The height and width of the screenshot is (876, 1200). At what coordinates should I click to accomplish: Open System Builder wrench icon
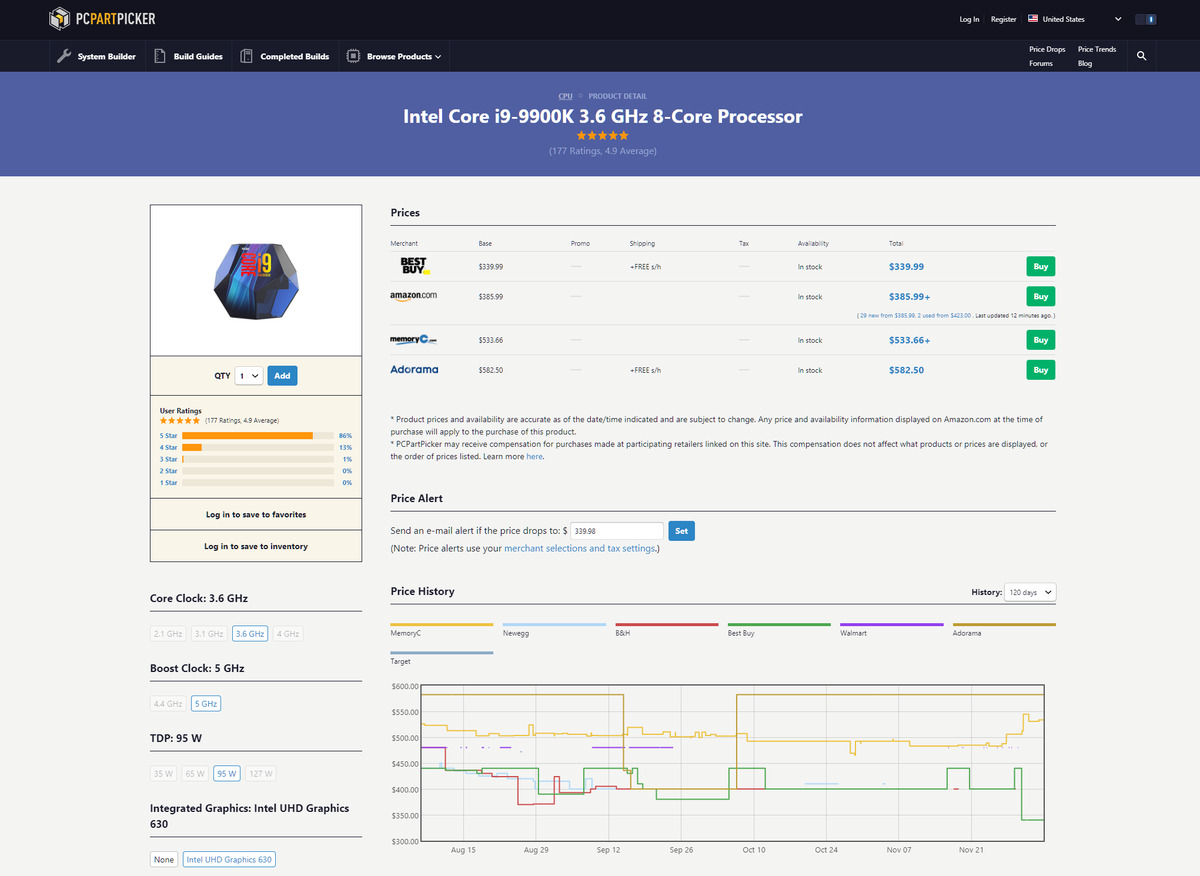64,57
